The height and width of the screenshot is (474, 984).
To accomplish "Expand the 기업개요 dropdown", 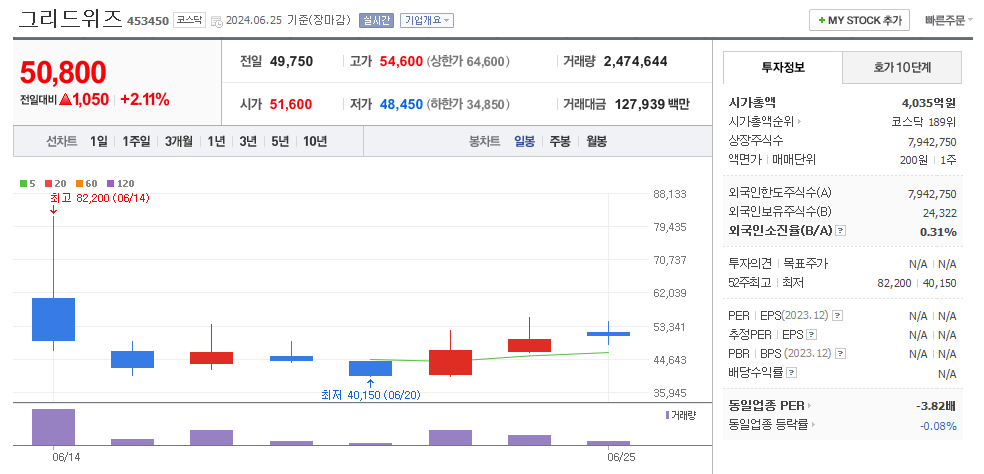I will click(427, 20).
